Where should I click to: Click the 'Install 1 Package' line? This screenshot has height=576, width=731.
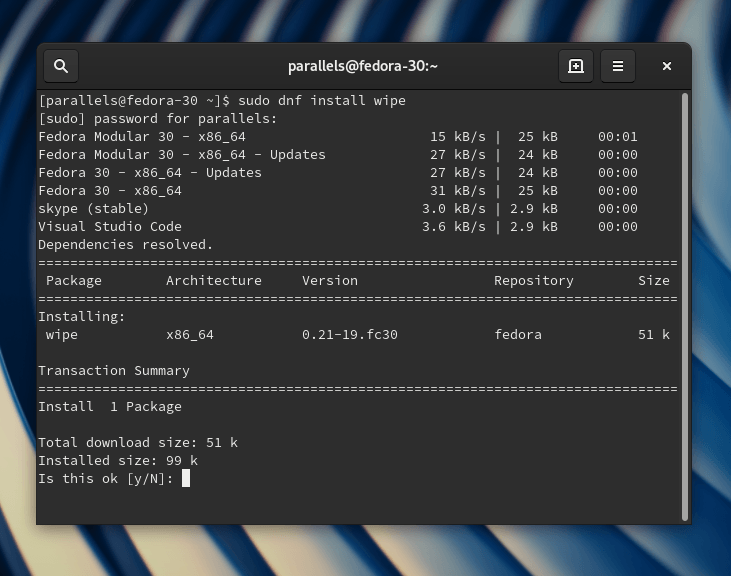pos(110,407)
